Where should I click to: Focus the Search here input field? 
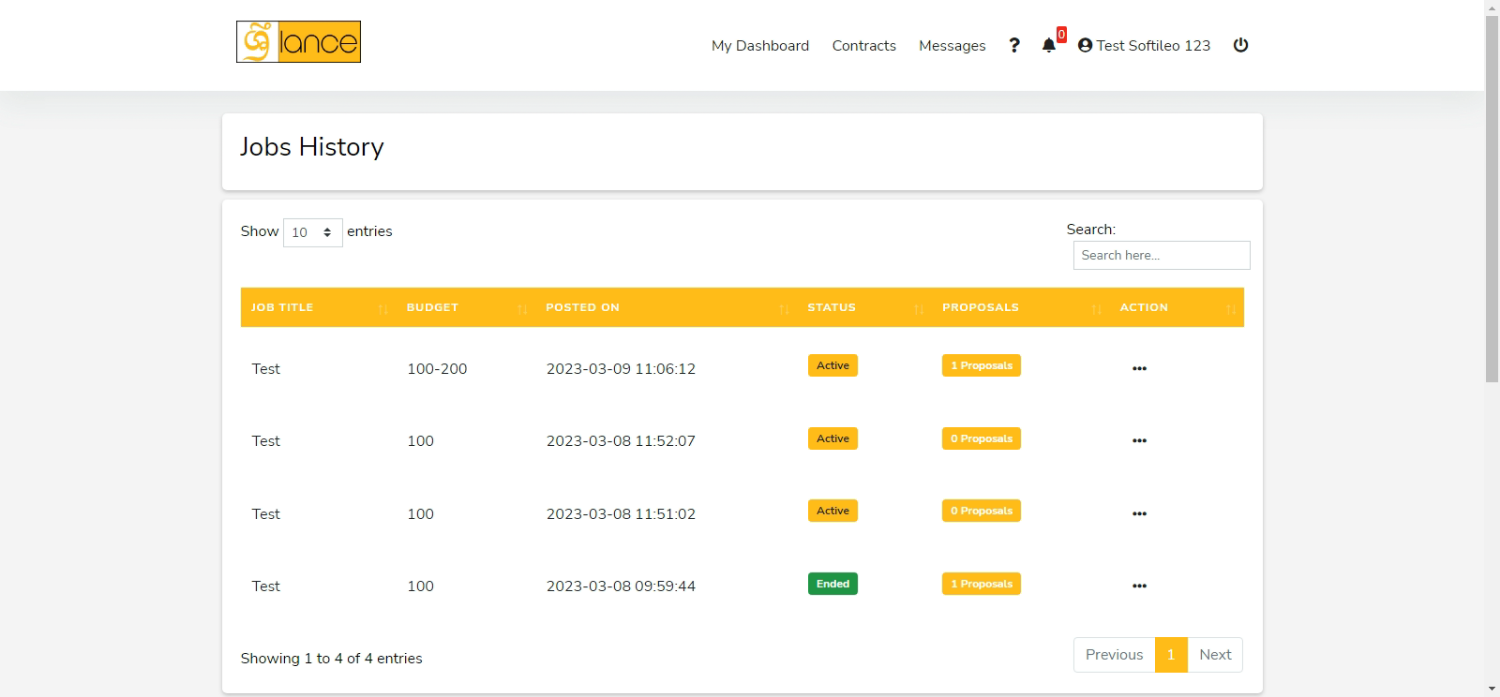(x=1161, y=255)
